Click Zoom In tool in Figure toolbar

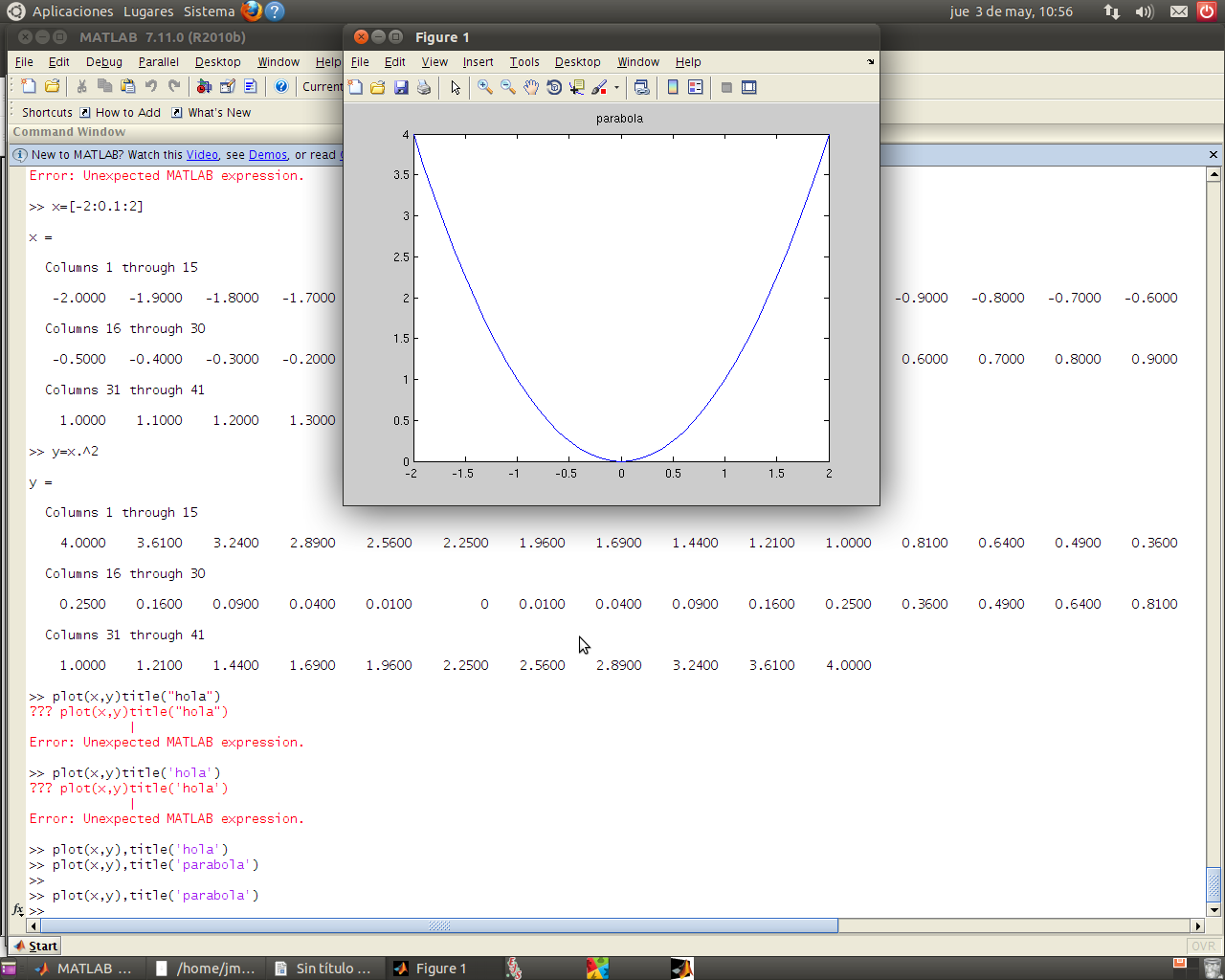[x=485, y=87]
